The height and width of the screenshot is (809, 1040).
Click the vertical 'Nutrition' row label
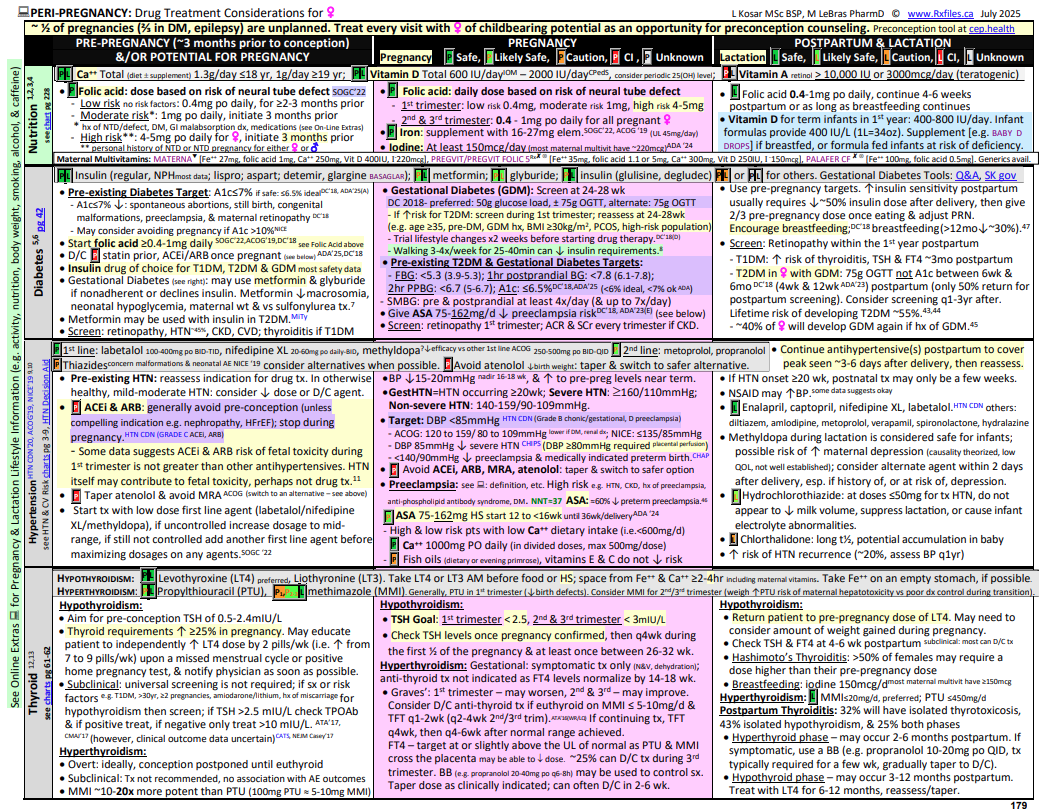(33, 129)
